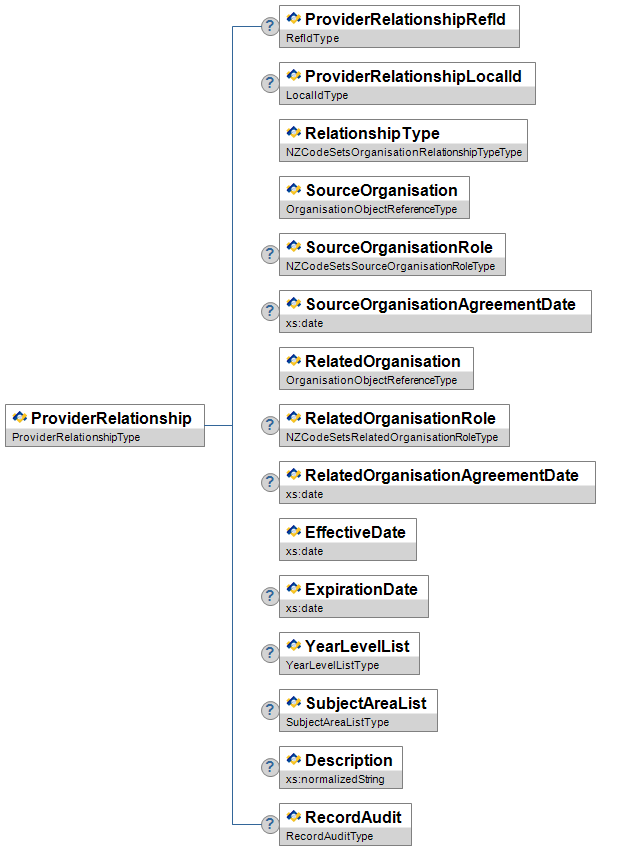This screenshot has width=618, height=850.
Task: Select the RelatedOrganisation element box
Action: pyautogui.click(x=382, y=361)
